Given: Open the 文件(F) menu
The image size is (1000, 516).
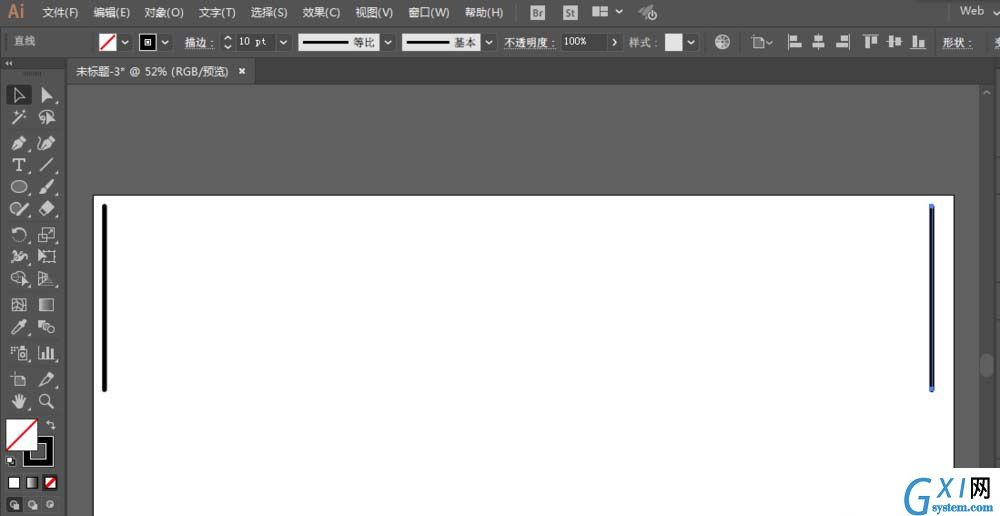Looking at the screenshot, I should [x=61, y=13].
